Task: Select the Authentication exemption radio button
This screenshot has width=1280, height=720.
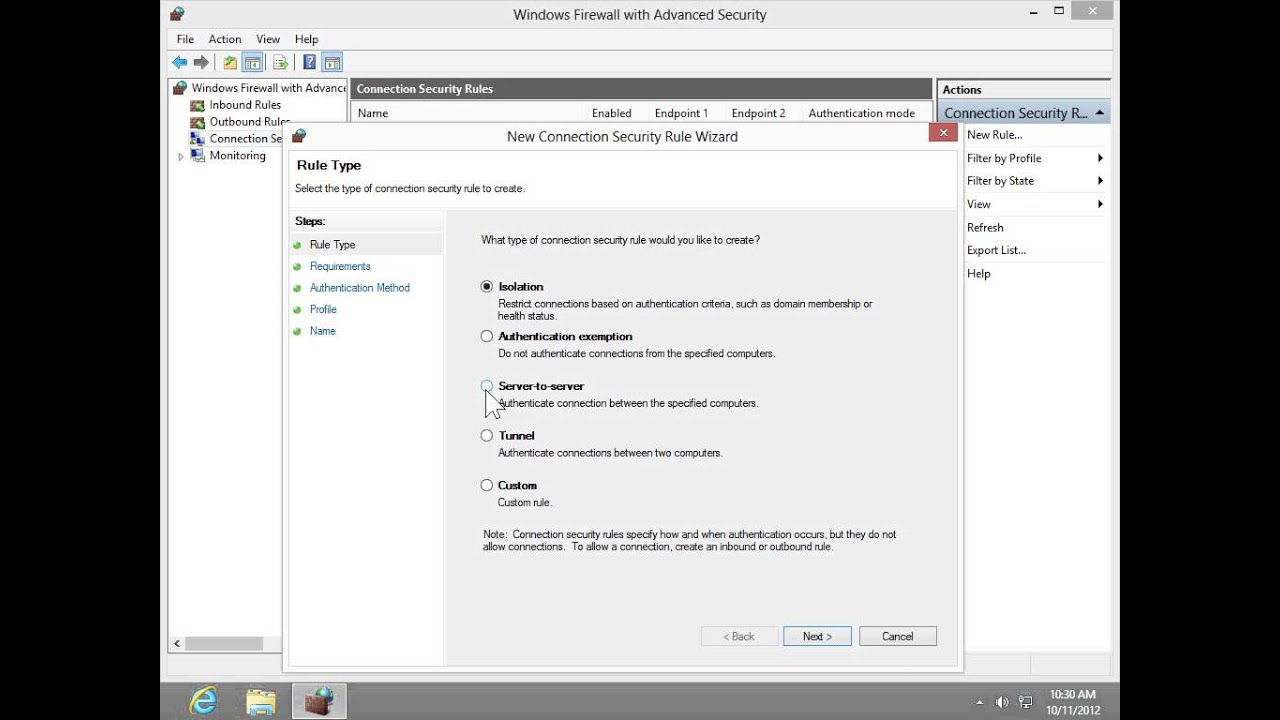Action: point(487,336)
